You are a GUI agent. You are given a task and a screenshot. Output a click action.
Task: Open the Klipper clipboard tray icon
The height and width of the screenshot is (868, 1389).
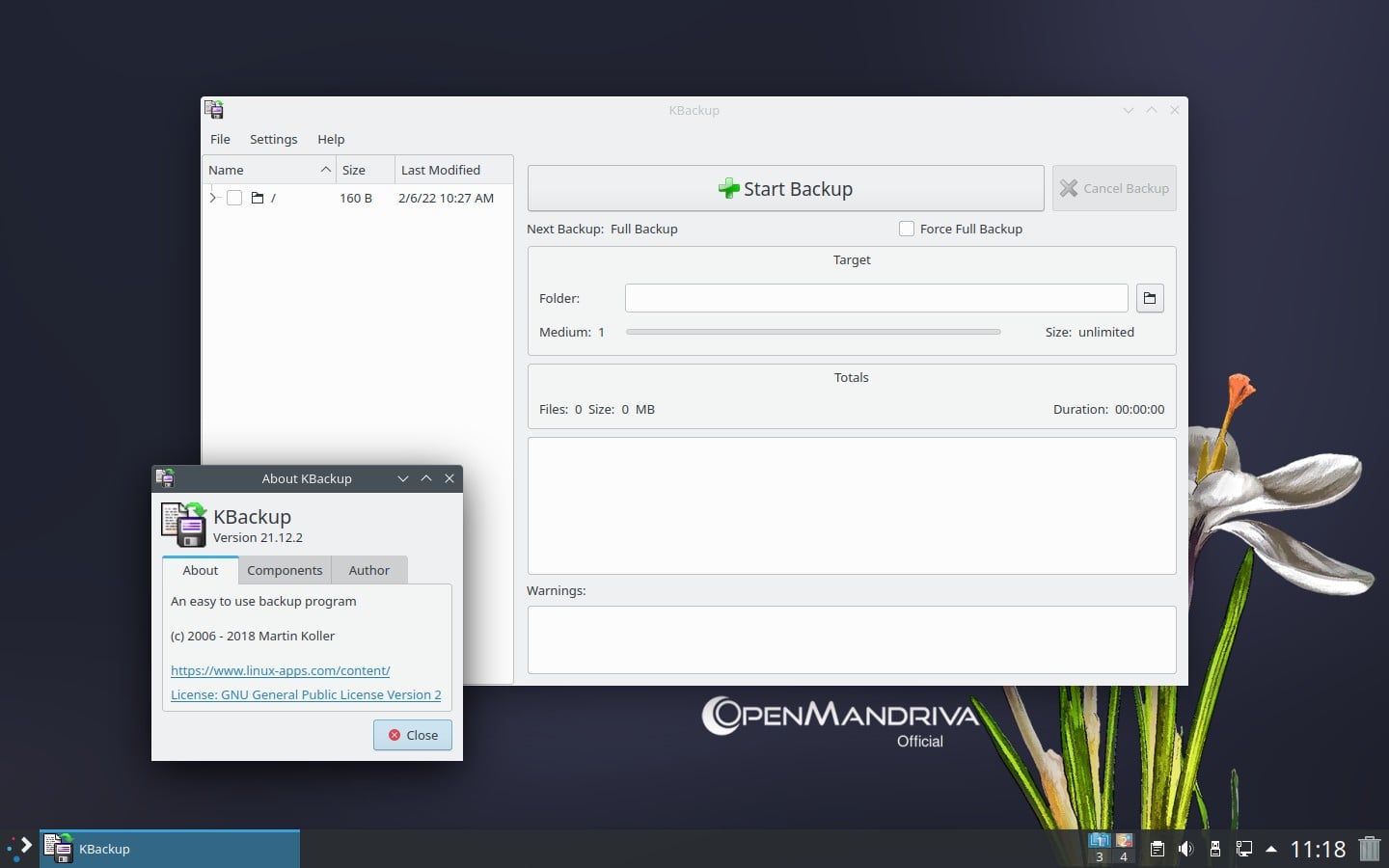coord(1157,849)
